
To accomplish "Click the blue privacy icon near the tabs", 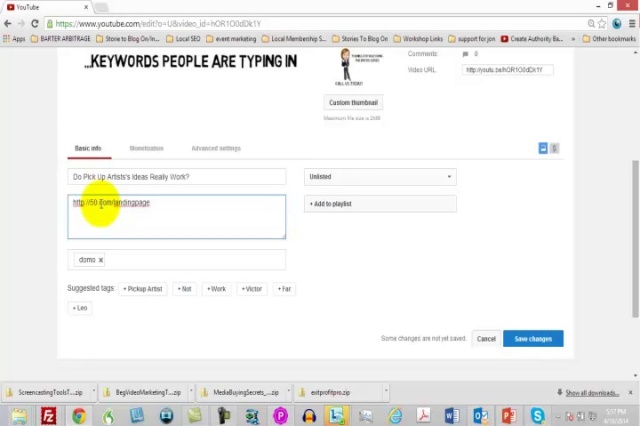I will click(x=543, y=148).
